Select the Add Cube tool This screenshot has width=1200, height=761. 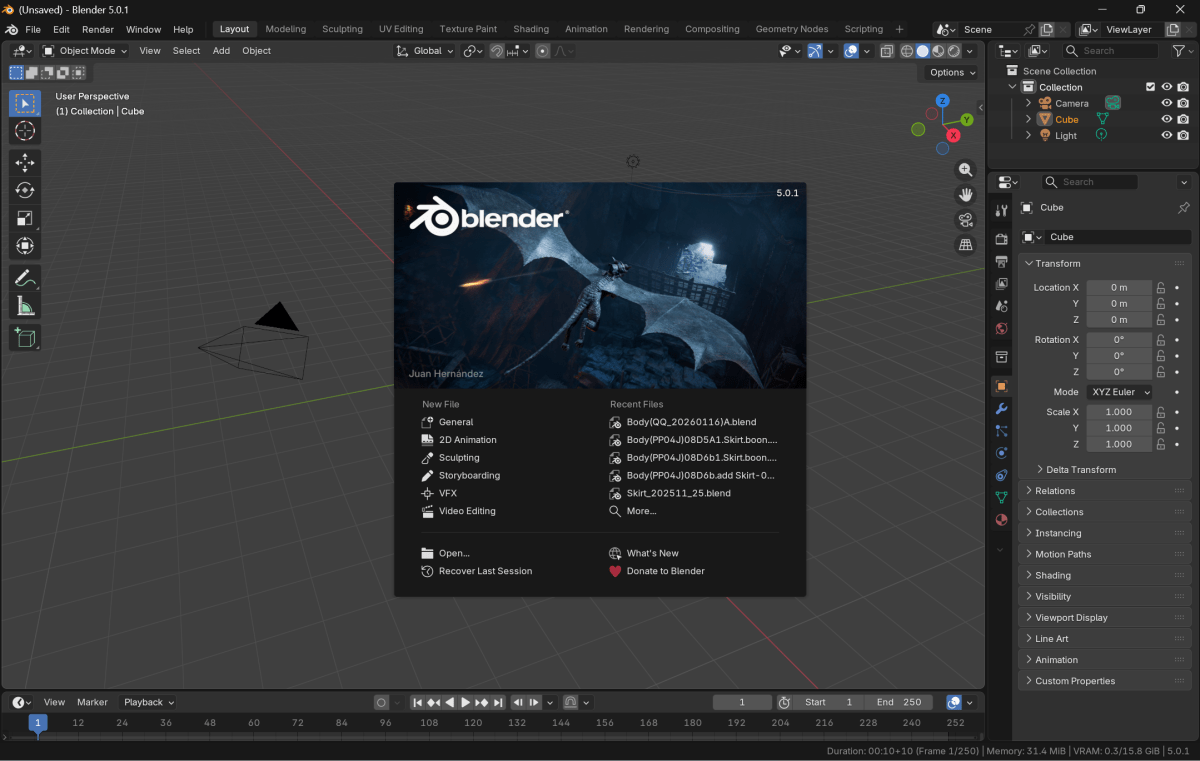[x=25, y=339]
